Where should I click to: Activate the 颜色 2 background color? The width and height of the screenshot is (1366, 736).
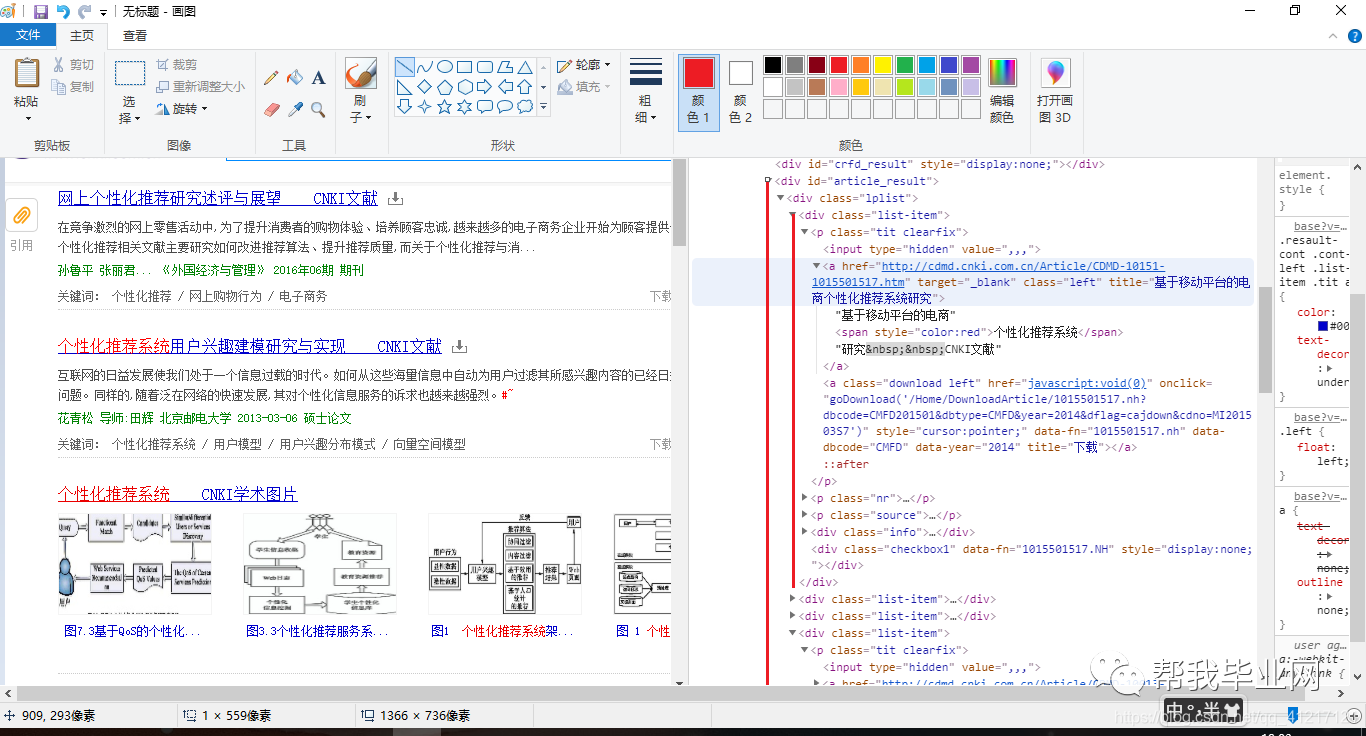(740, 91)
